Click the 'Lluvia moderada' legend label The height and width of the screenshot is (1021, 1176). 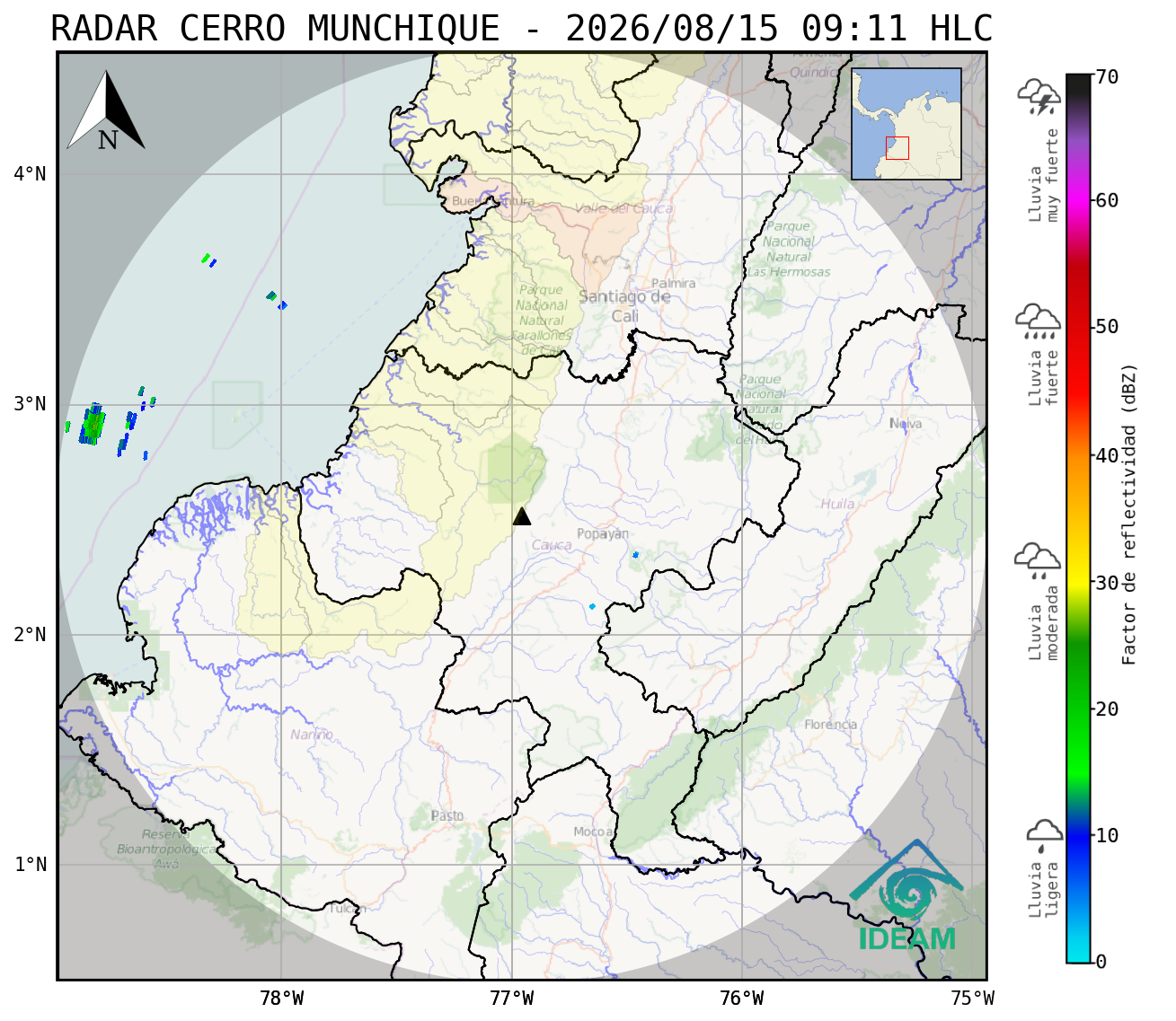(1044, 623)
